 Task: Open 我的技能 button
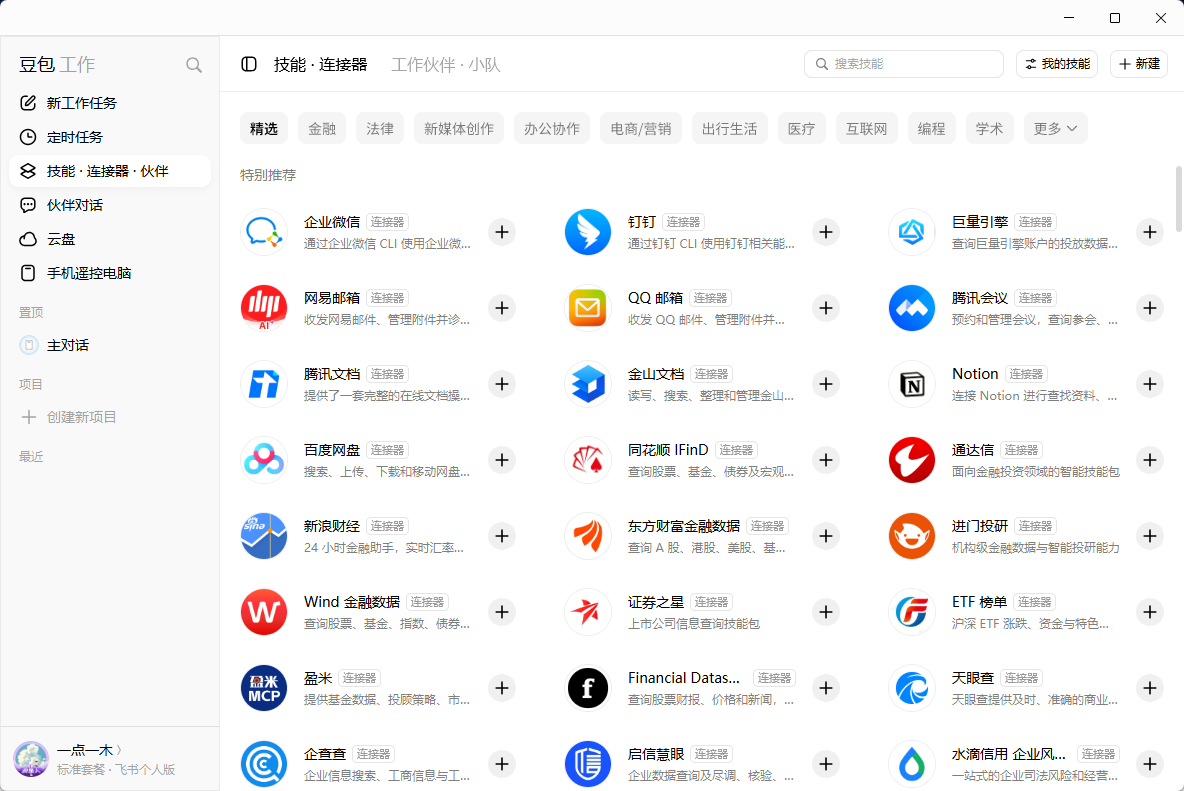click(x=1057, y=64)
